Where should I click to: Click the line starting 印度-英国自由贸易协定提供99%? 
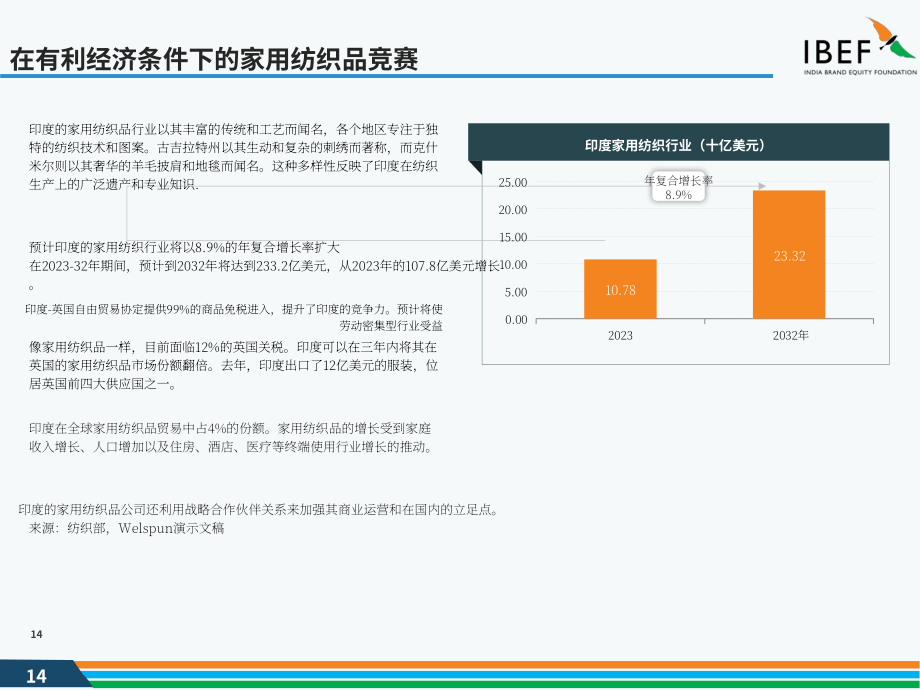[234, 309]
